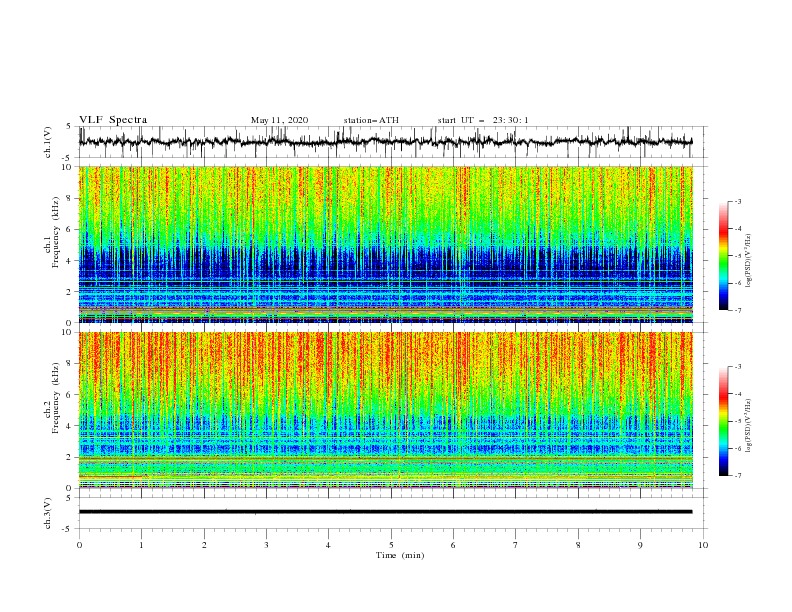
Task: Click the ch.1 voltage waveform trace
Action: [x=385, y=142]
